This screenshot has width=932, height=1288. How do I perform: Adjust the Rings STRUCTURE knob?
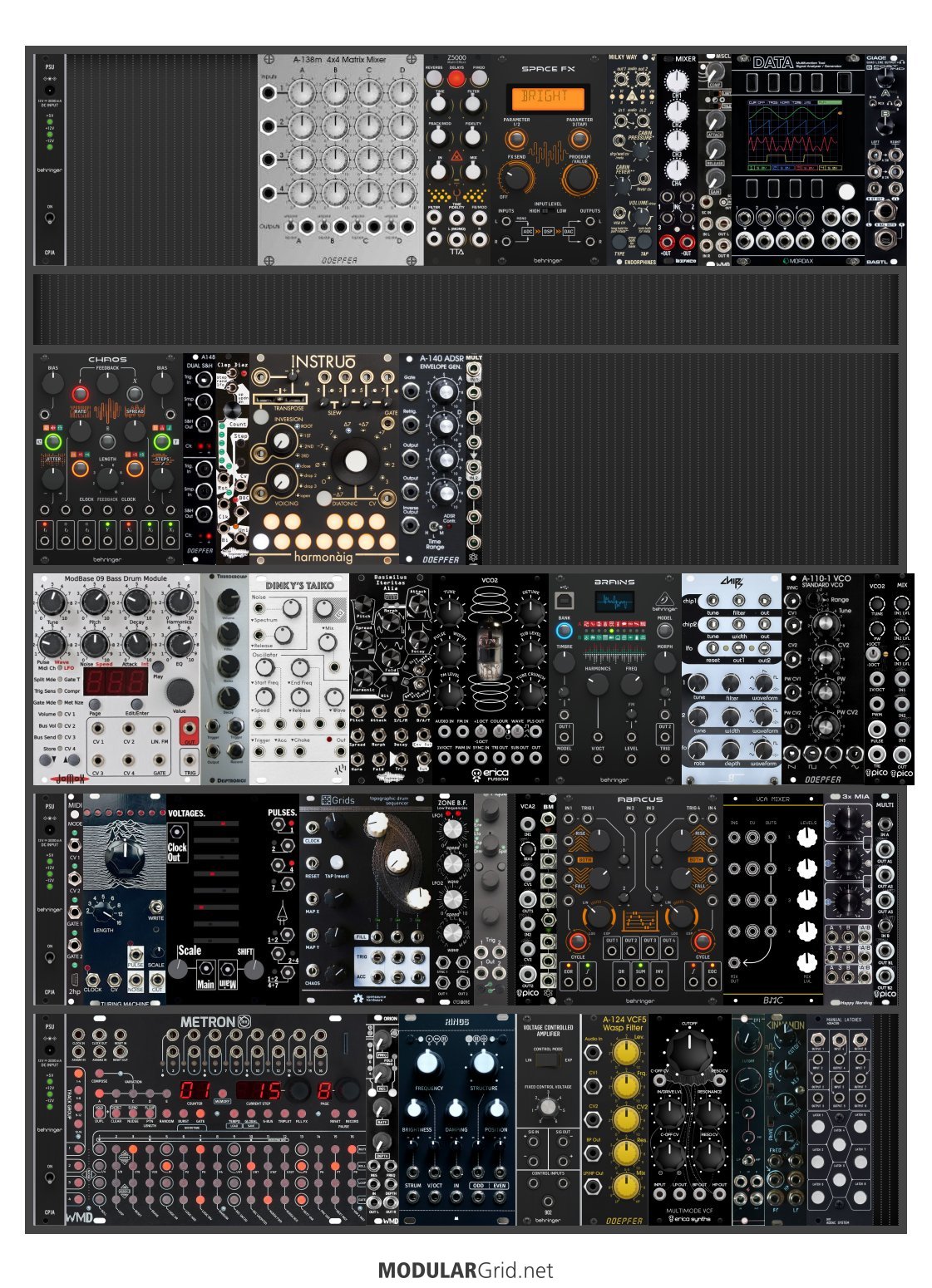tap(484, 1064)
